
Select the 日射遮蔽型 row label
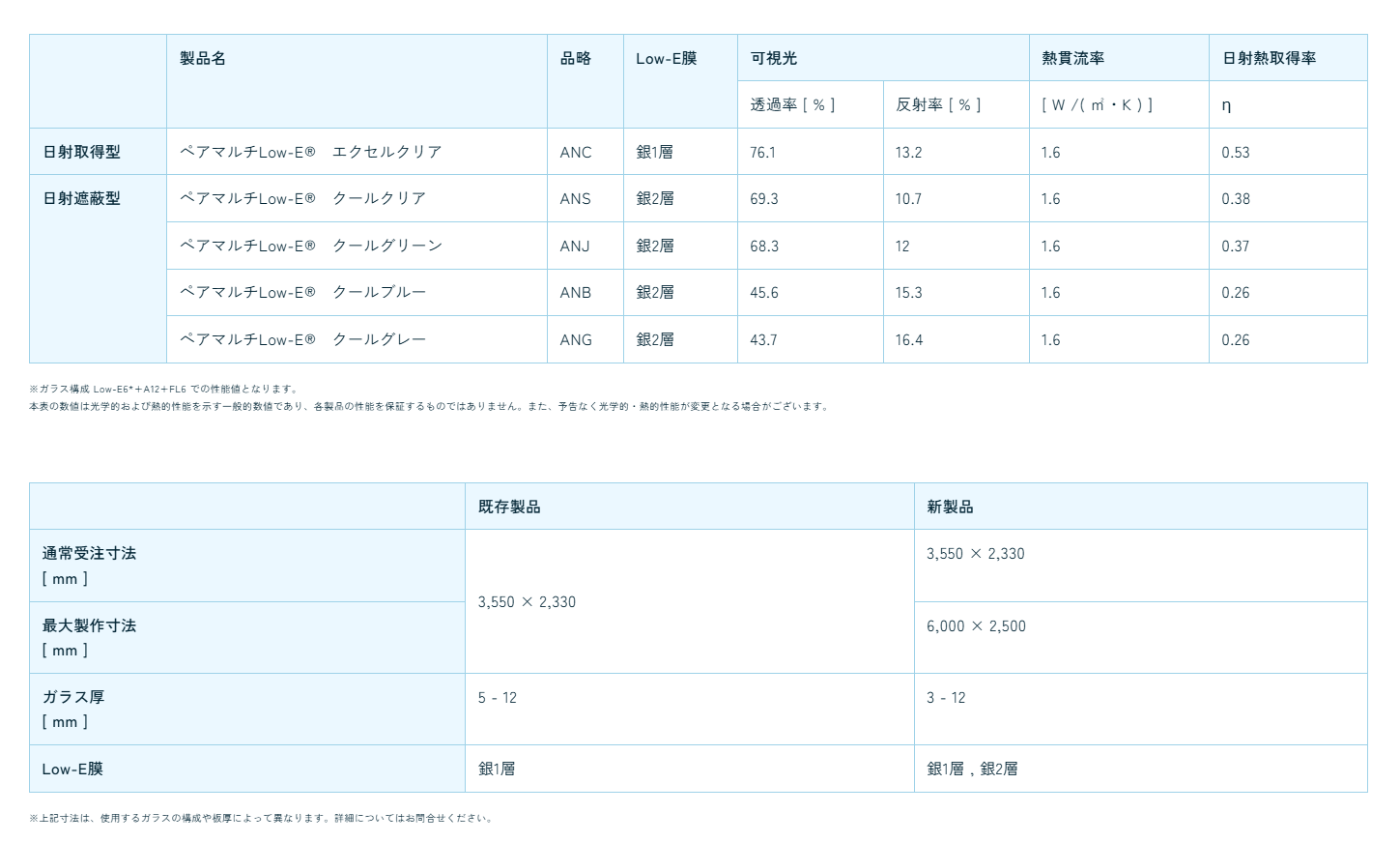coord(82,199)
